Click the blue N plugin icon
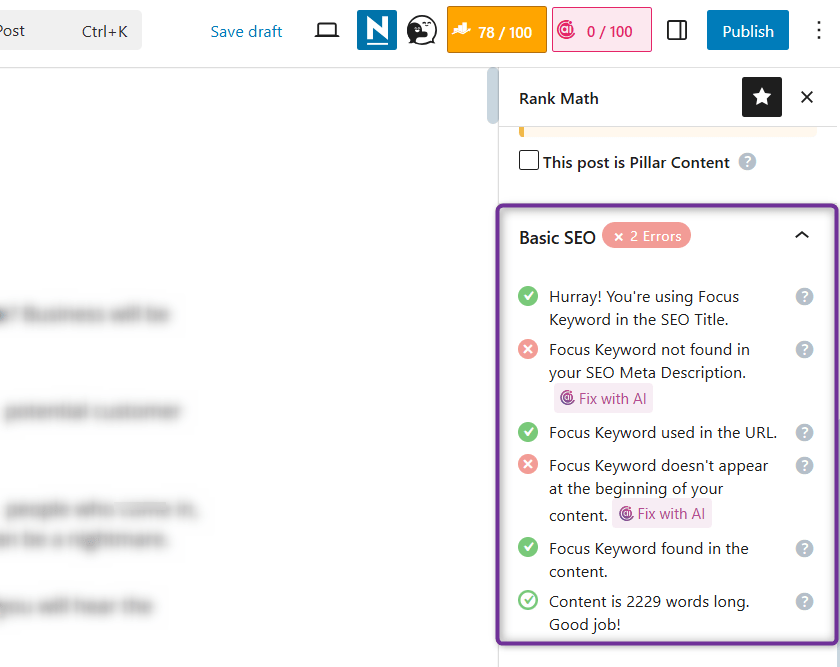Screen dimensions: 840x667 [x=377, y=30]
